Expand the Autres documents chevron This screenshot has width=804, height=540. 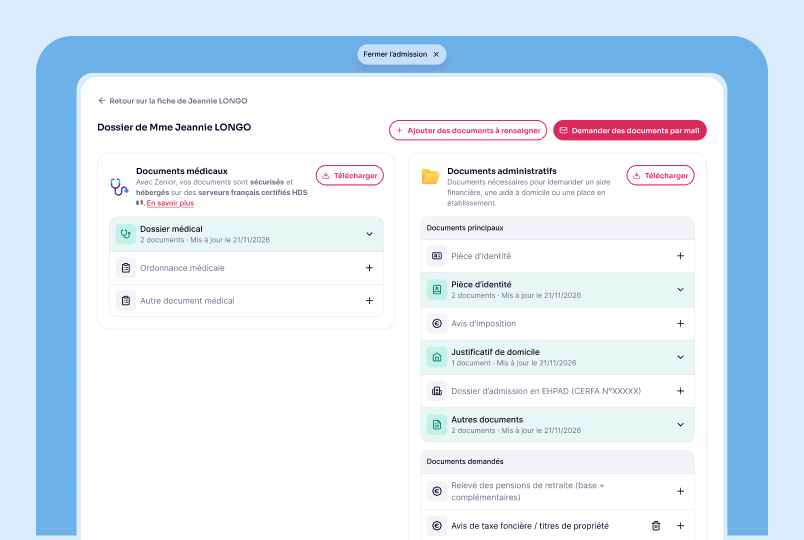[680, 425]
